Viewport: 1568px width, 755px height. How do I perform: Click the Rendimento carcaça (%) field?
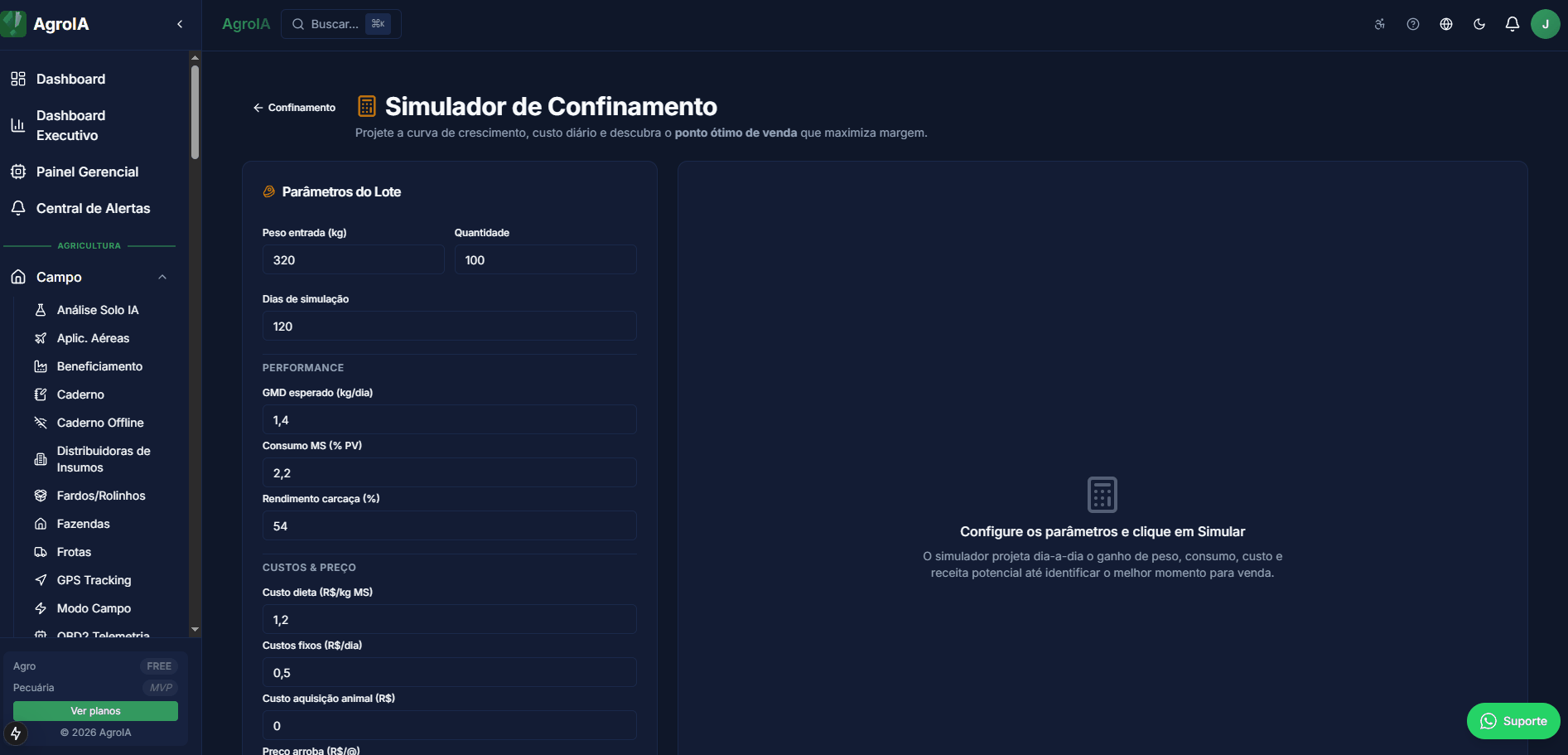(450, 525)
